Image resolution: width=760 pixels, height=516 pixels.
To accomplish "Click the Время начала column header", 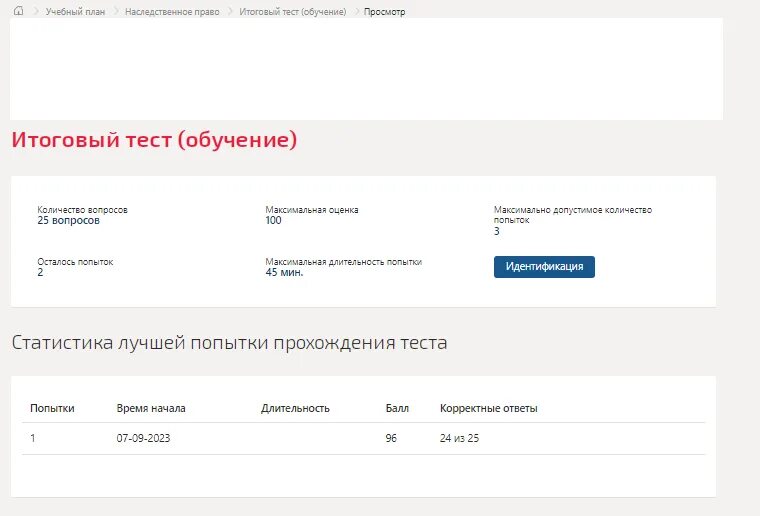I will tap(151, 408).
